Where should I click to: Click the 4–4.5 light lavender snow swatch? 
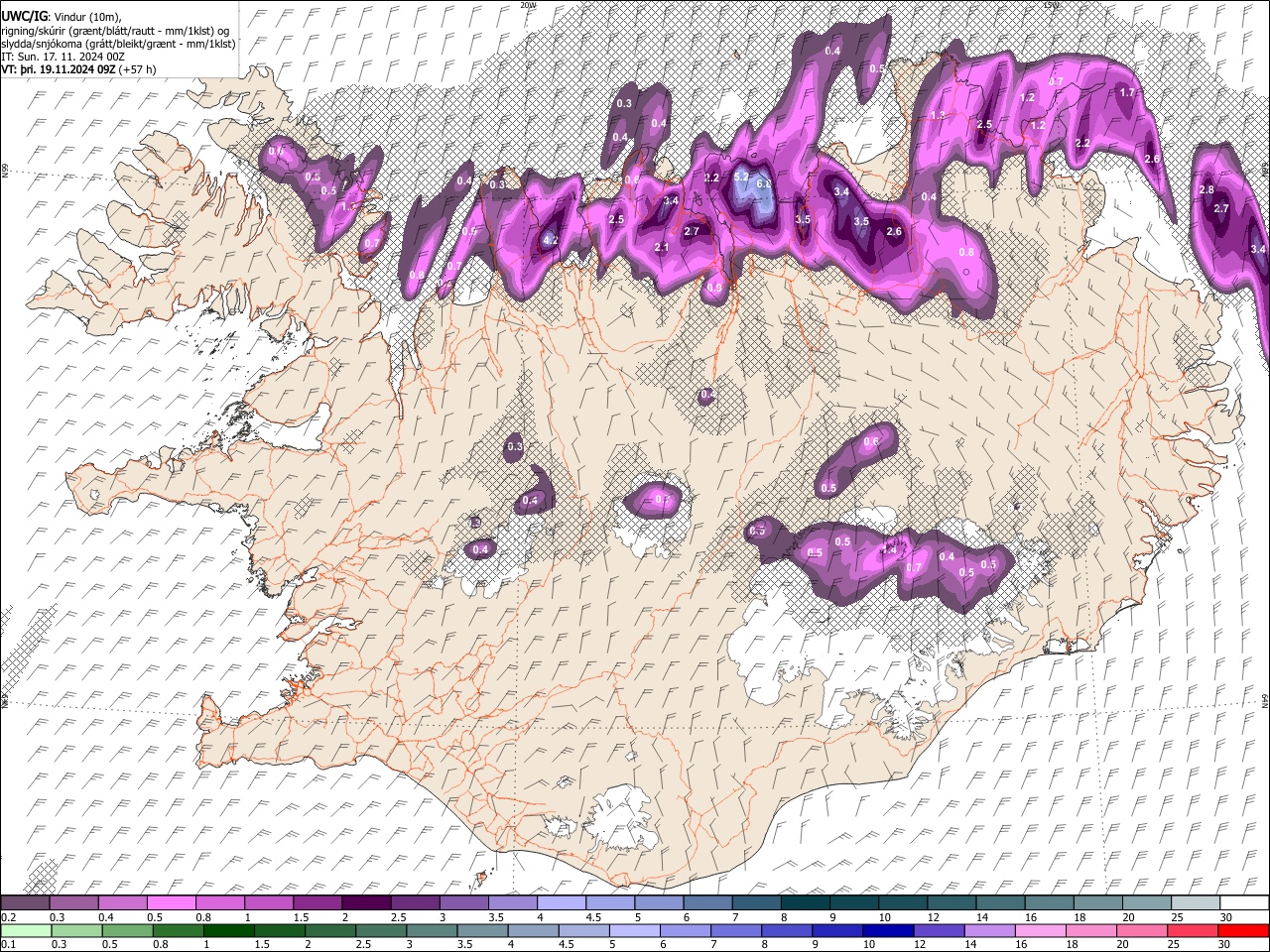[x=560, y=903]
